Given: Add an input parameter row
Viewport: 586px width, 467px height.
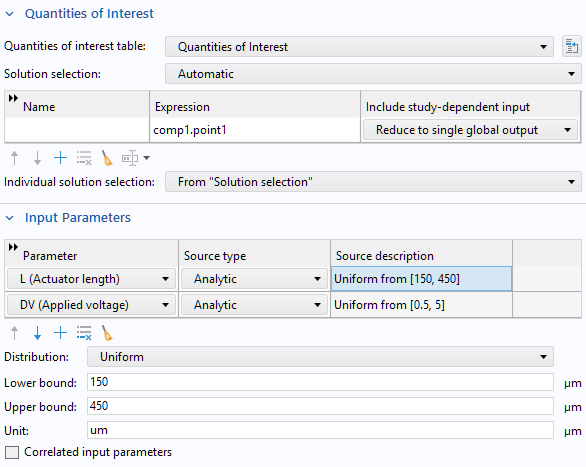Looking at the screenshot, I should pyautogui.click(x=60, y=333).
